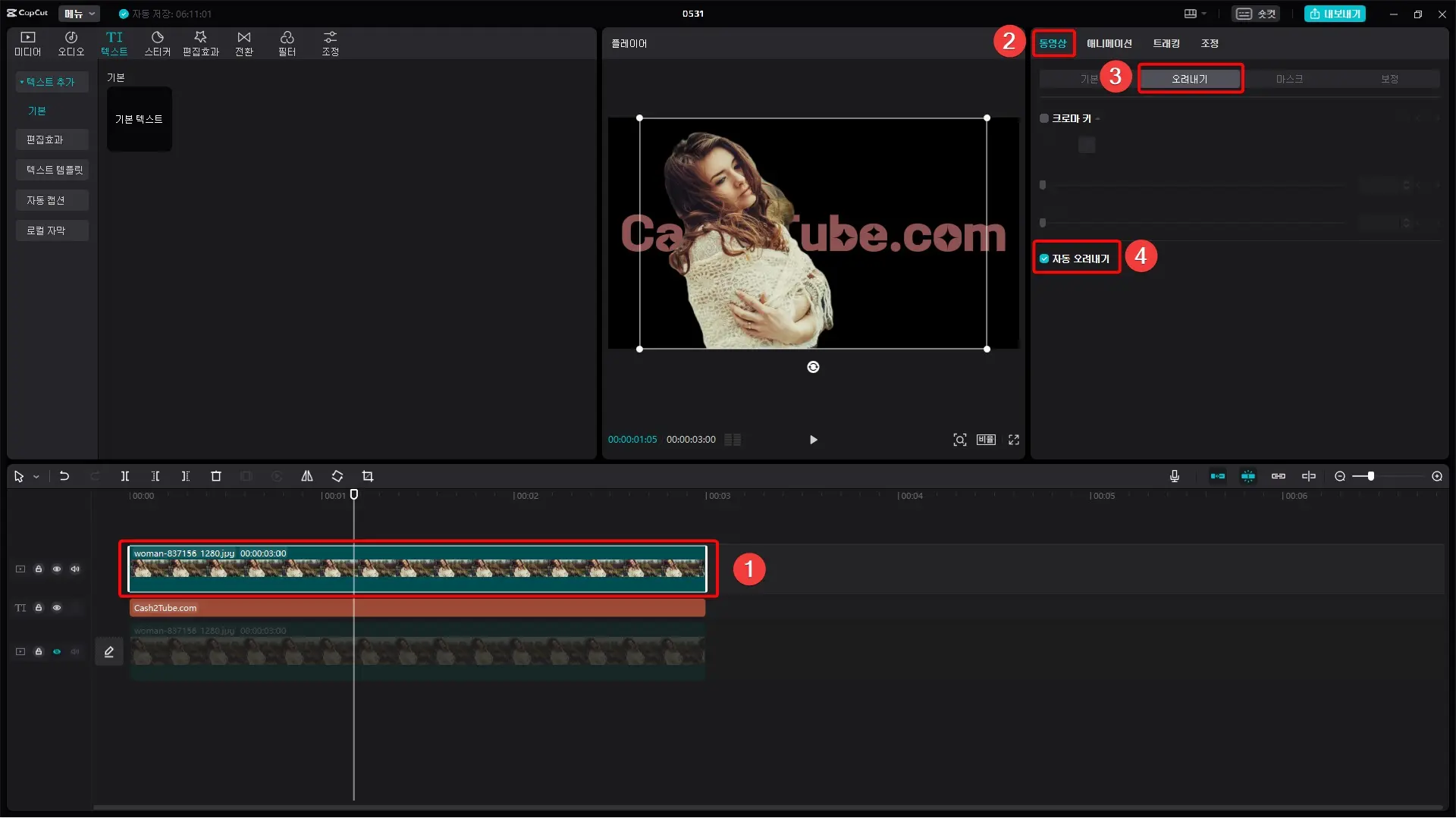Select the 마스크 sub-tab
The height and width of the screenshot is (818, 1456).
click(x=1289, y=79)
